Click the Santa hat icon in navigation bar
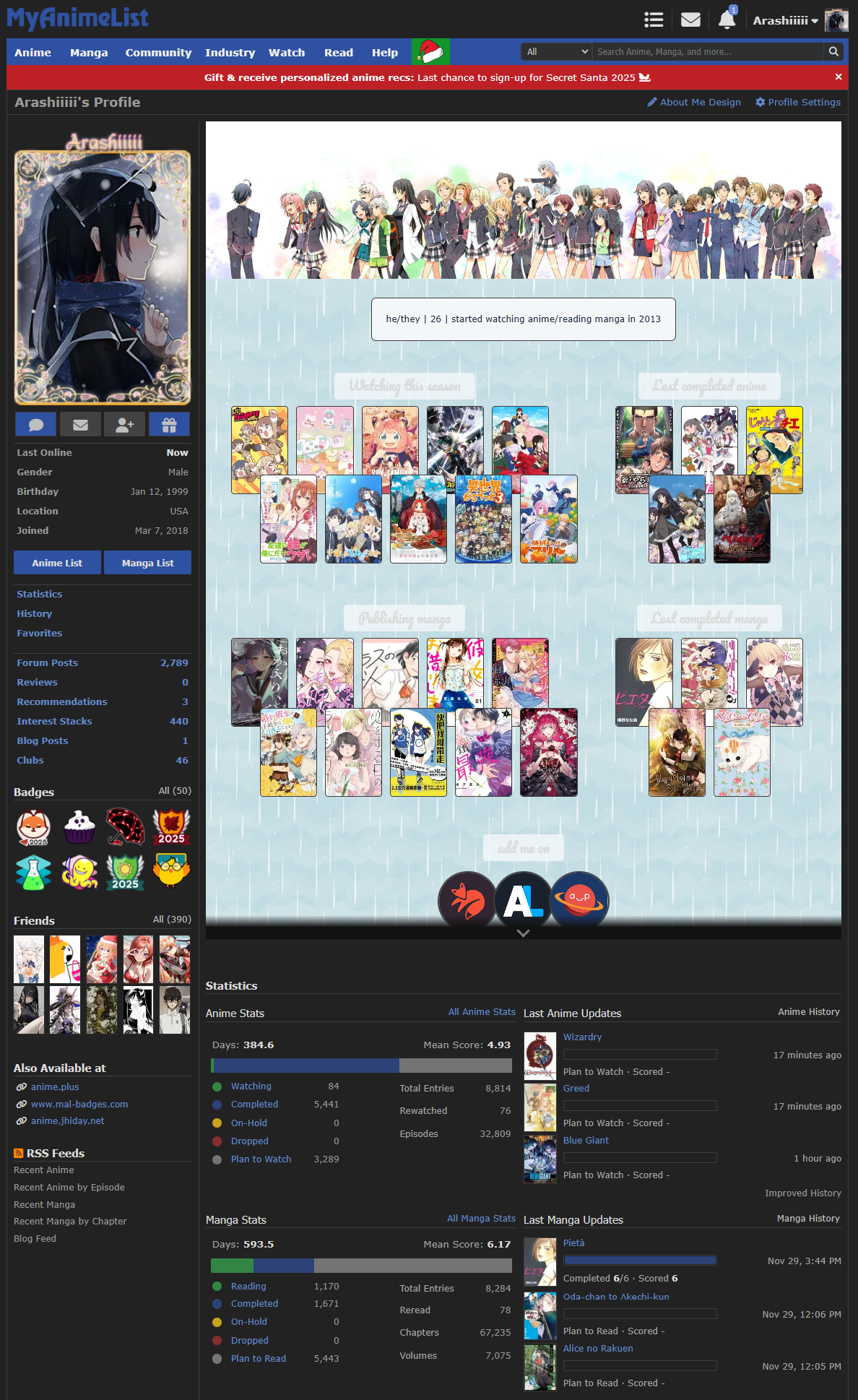Viewport: 858px width, 1400px height. tap(430, 52)
